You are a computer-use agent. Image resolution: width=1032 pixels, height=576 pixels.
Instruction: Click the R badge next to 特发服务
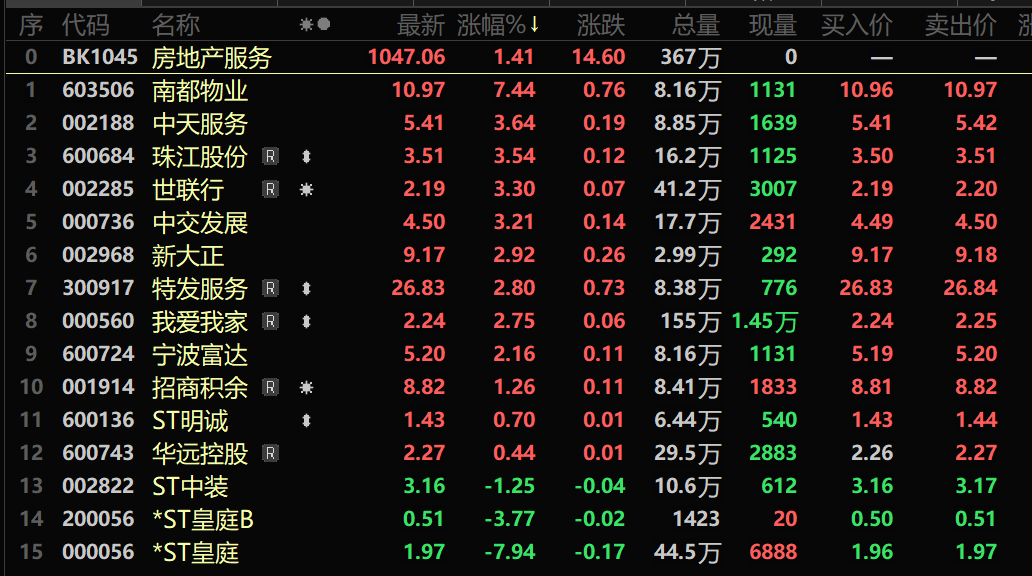click(270, 288)
